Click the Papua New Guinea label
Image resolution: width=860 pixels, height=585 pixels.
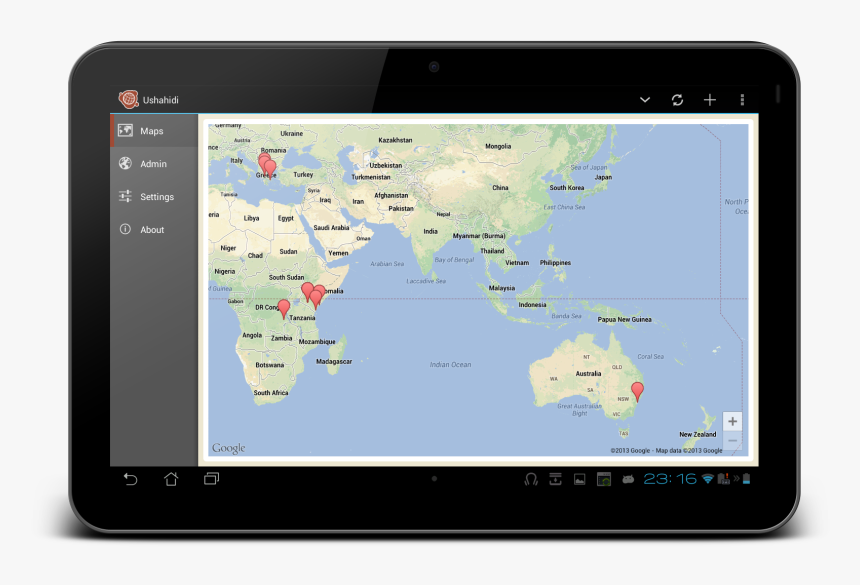pos(624,319)
